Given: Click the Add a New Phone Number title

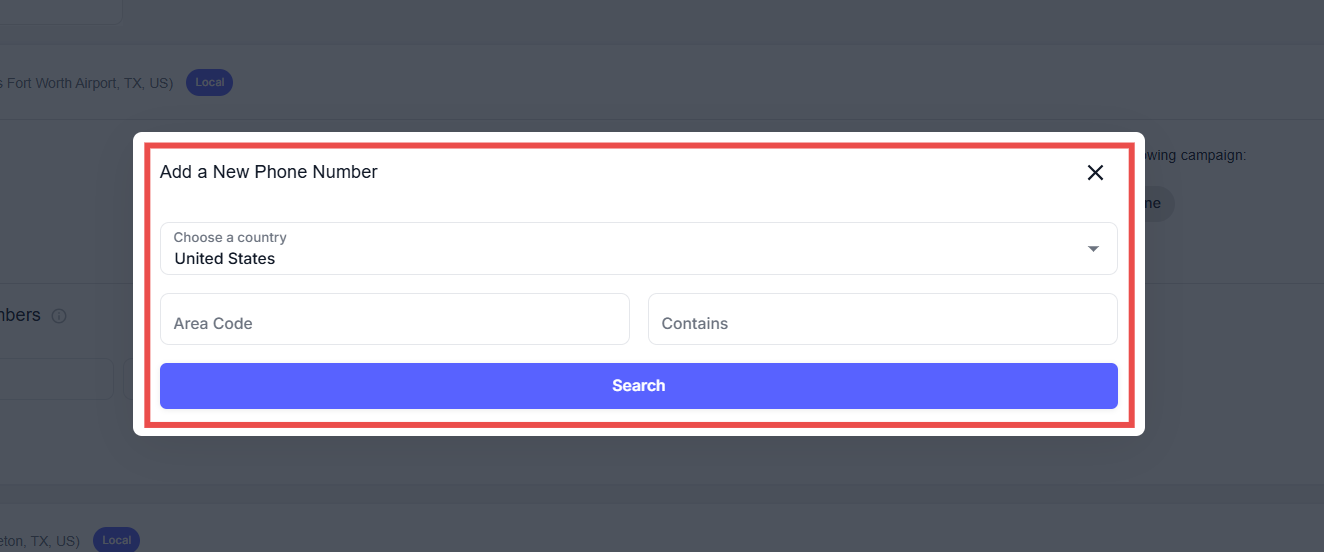Looking at the screenshot, I should [x=268, y=172].
